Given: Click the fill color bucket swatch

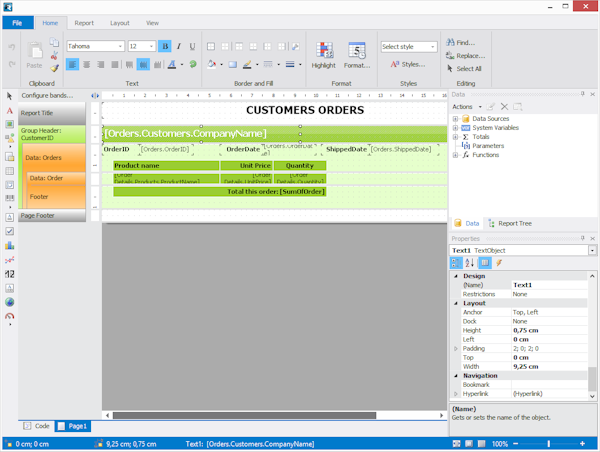Looking at the screenshot, I should click(212, 64).
